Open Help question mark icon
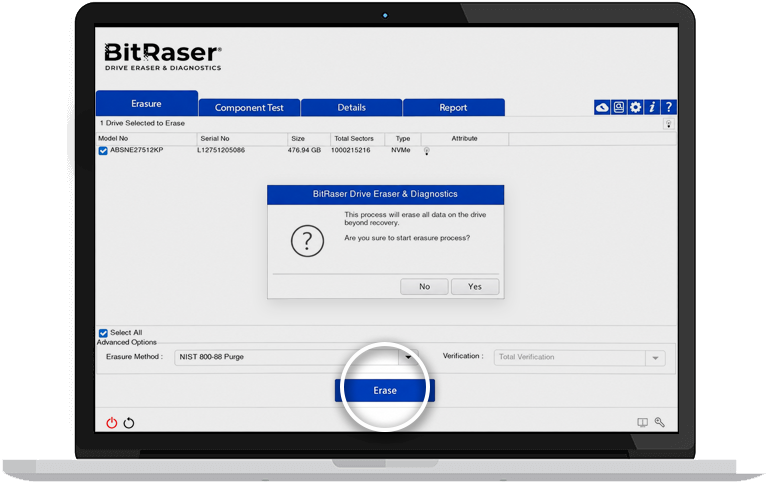 [669, 107]
